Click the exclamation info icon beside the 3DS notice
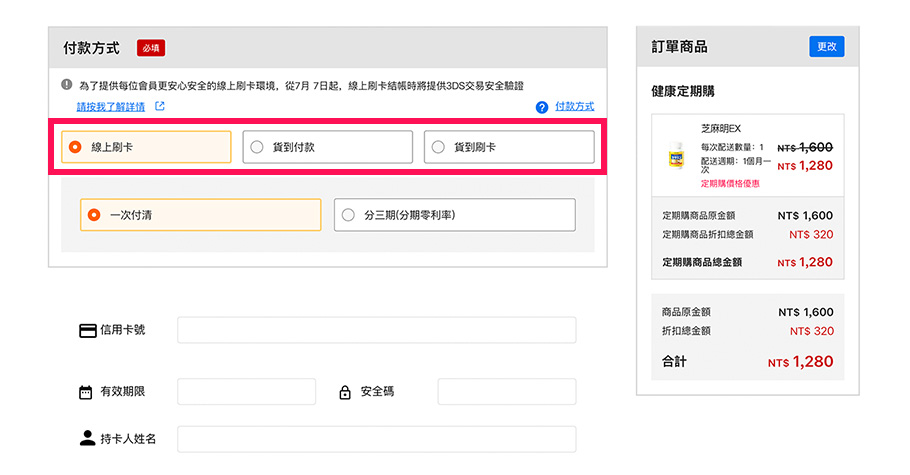 (x=66, y=85)
